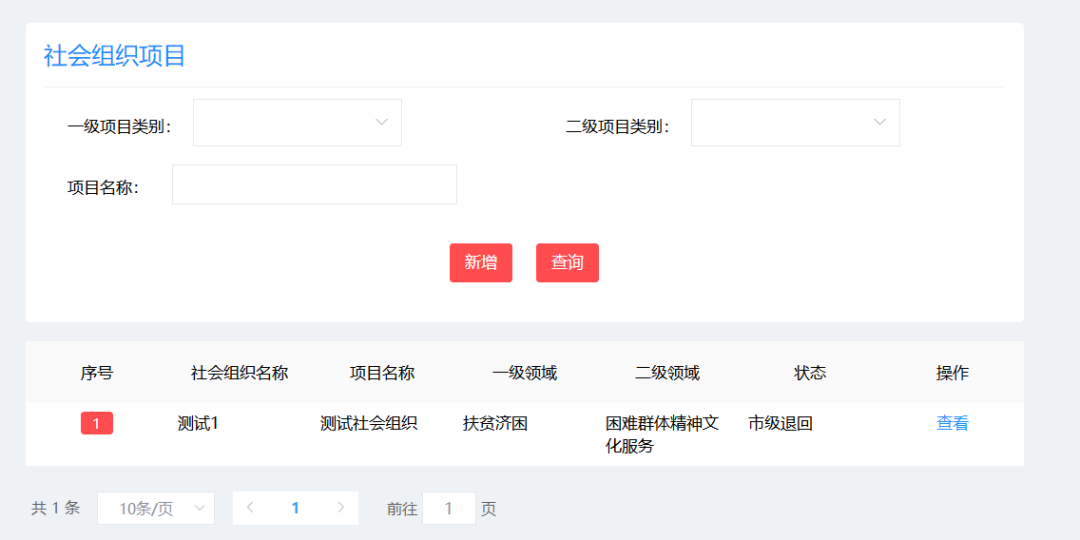This screenshot has width=1080, height=540.
Task: Click the 序号 column header
Action: point(96,373)
